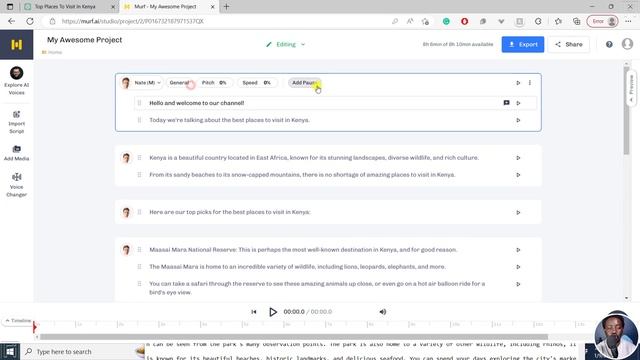Viewport: 640px width, 360px height.
Task: Open the Editing mode dropdown
Action: point(286,44)
